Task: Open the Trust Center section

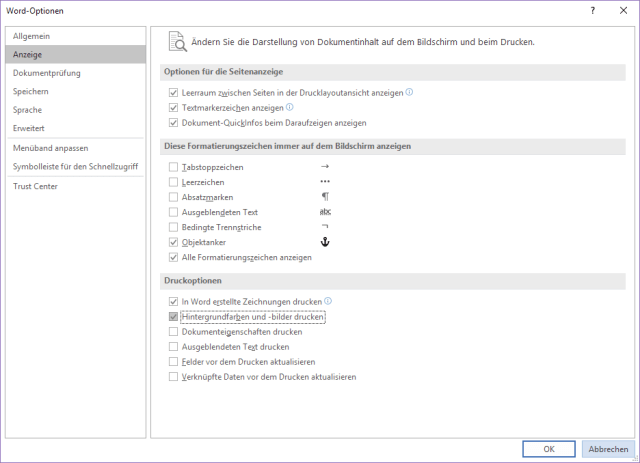Action: tap(35, 186)
